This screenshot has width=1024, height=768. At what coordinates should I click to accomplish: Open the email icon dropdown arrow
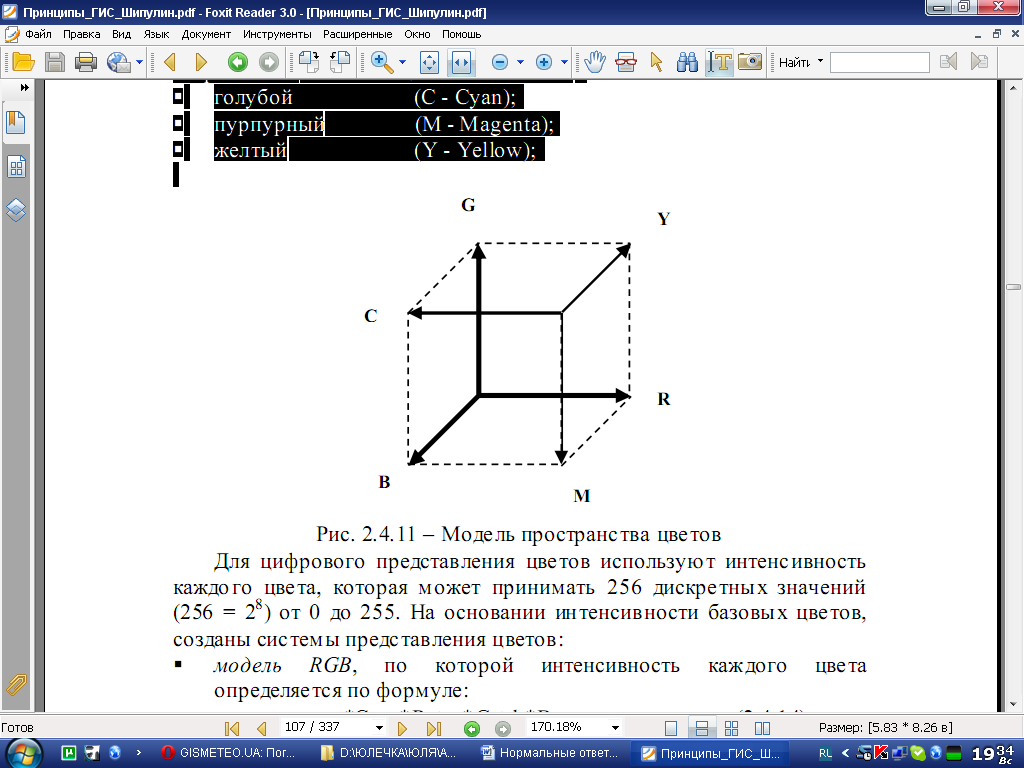pyautogui.click(x=139, y=63)
